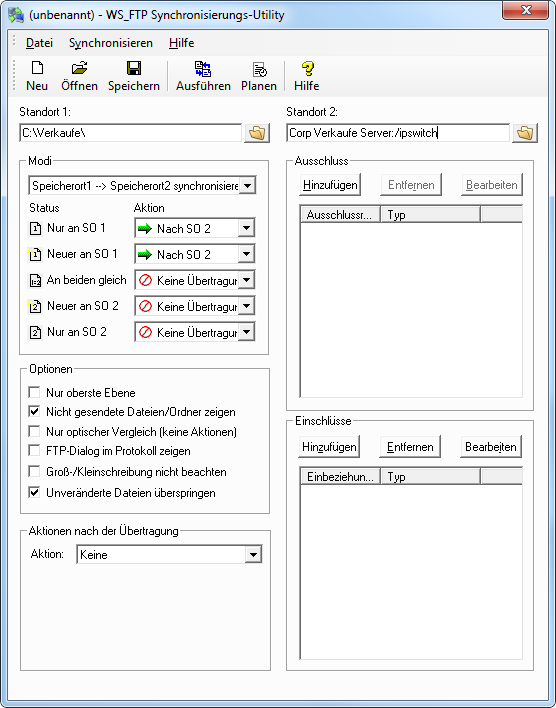The width and height of the screenshot is (556, 708).
Task: Click the Speichern floppy disk icon
Action: click(134, 68)
